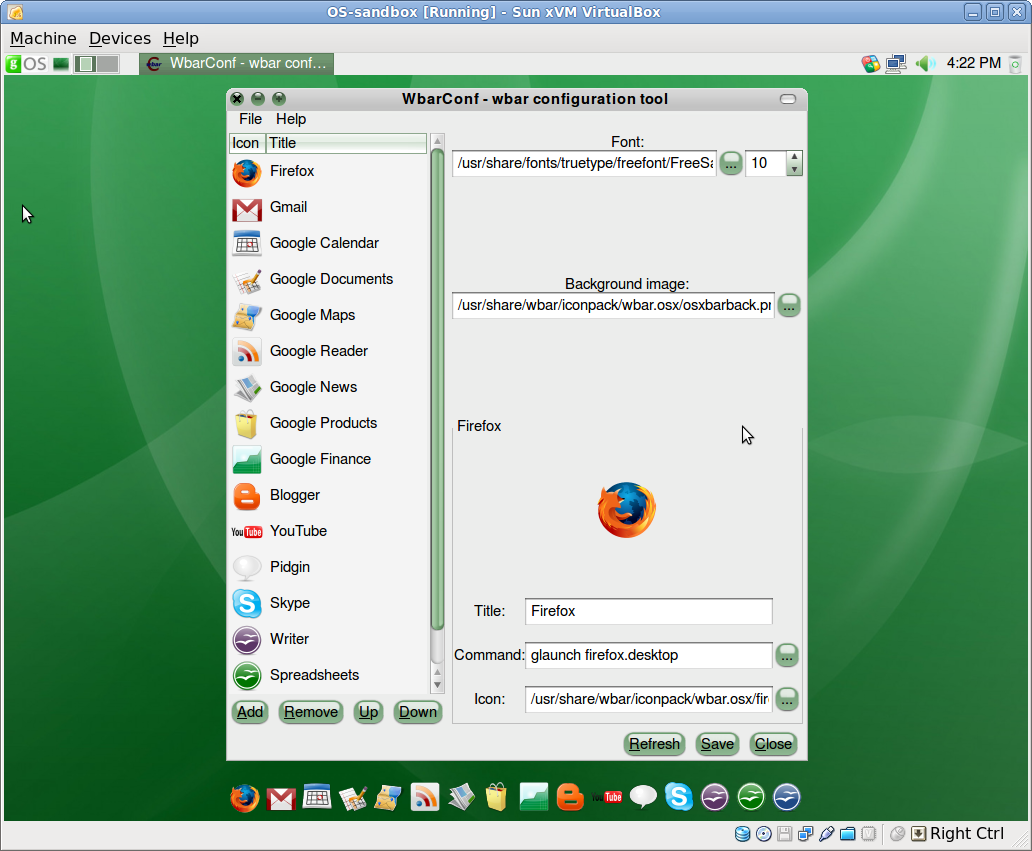
Task: Click the purple Writer icon in dock
Action: click(715, 798)
